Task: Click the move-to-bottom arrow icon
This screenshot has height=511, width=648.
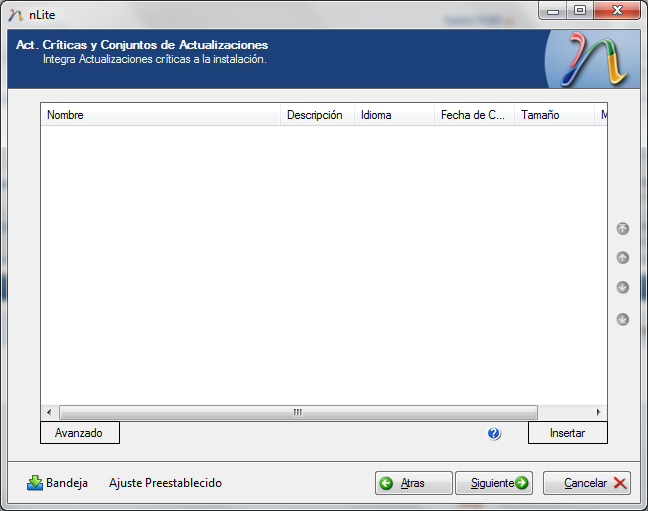Action: tap(622, 320)
